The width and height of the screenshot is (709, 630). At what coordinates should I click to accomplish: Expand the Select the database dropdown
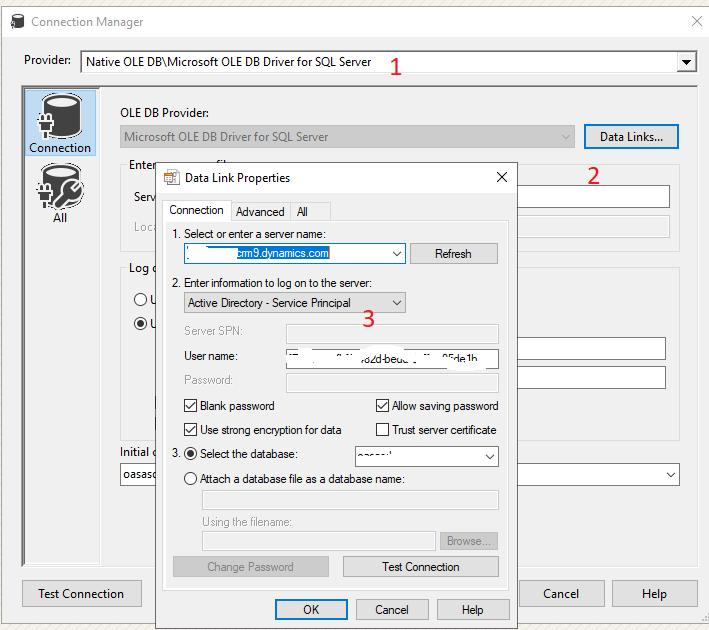point(489,457)
